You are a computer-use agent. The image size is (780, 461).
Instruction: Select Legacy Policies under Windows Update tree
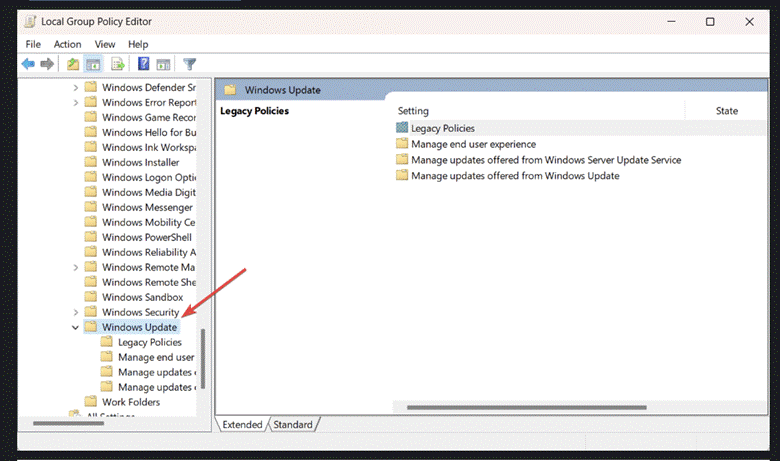pos(150,342)
